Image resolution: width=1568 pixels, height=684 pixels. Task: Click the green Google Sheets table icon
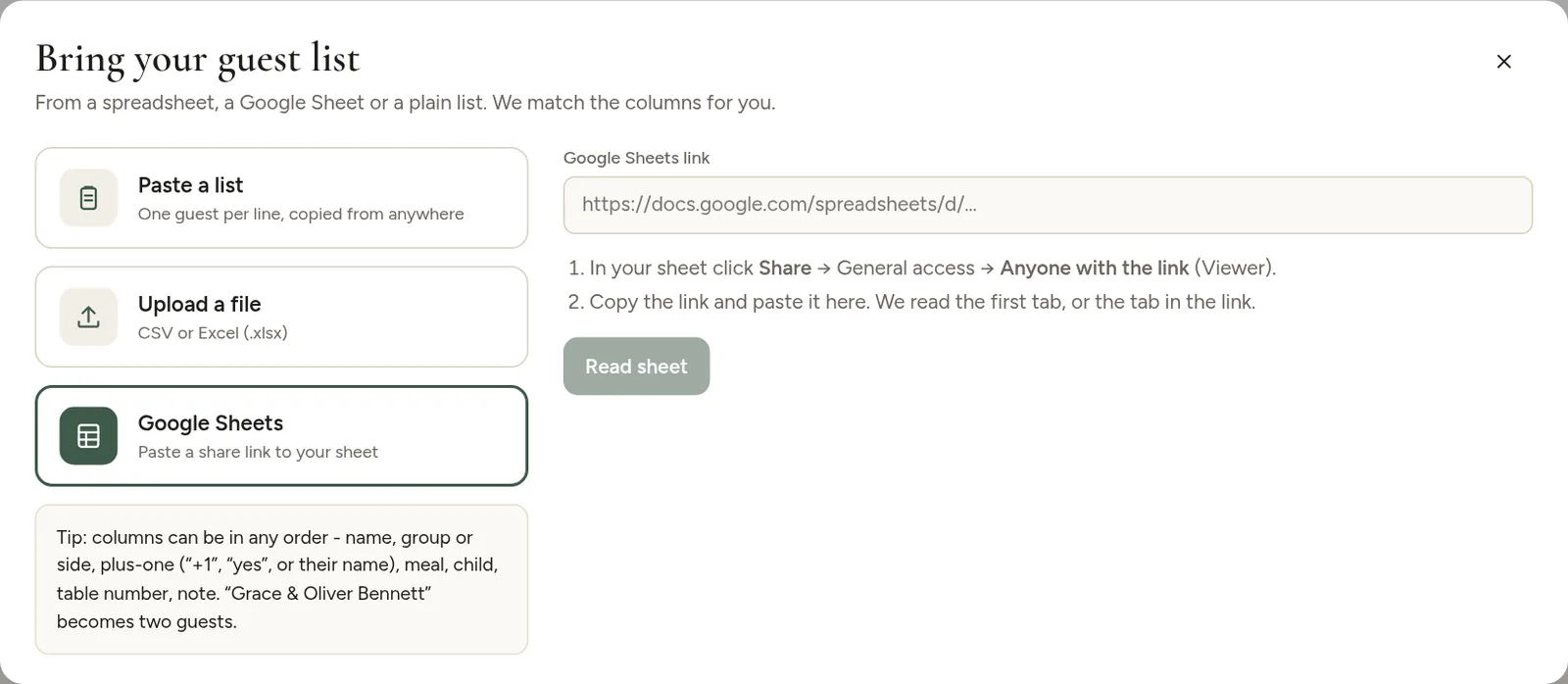(88, 436)
